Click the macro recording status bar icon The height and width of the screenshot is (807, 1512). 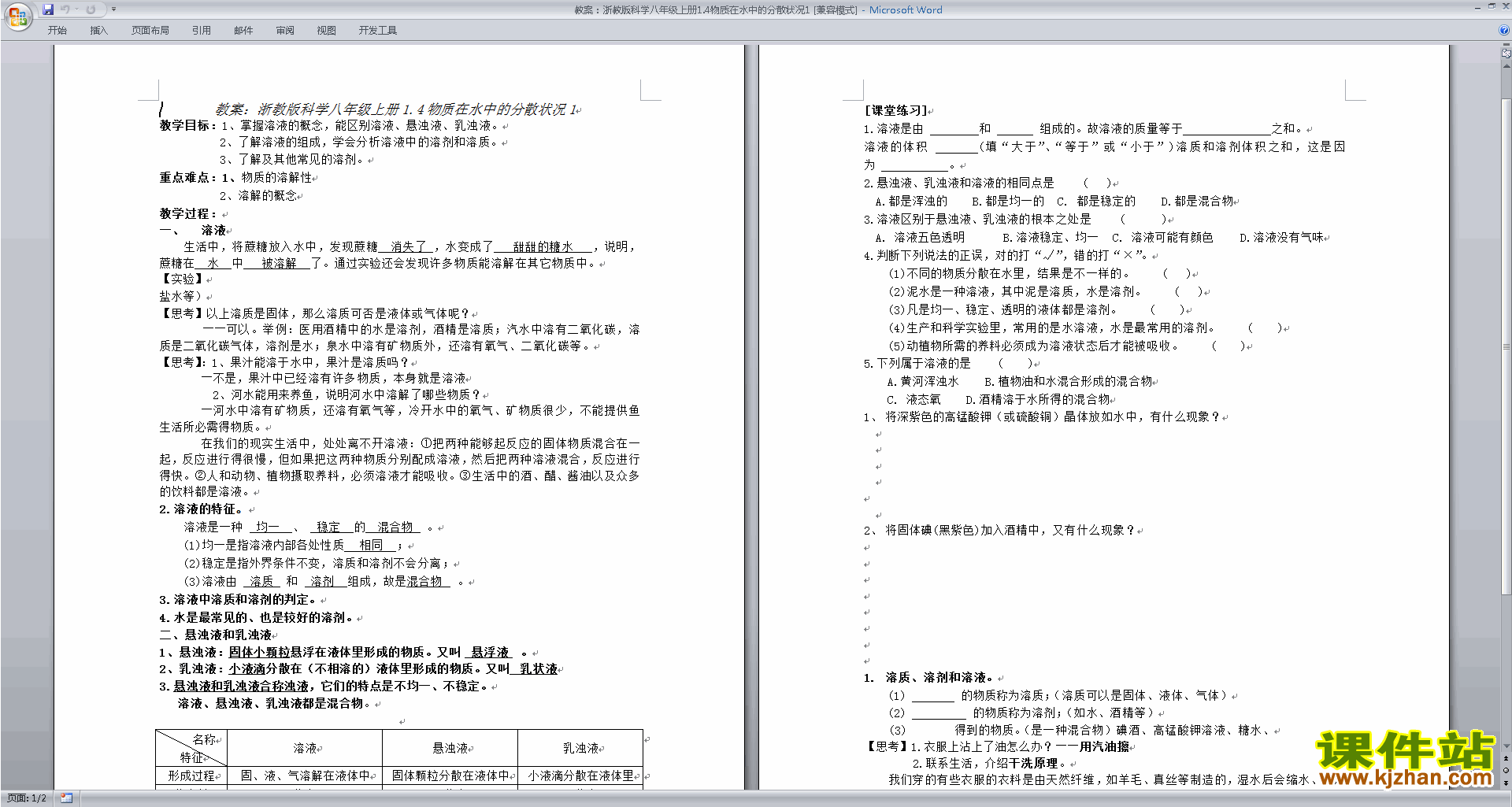tap(66, 798)
